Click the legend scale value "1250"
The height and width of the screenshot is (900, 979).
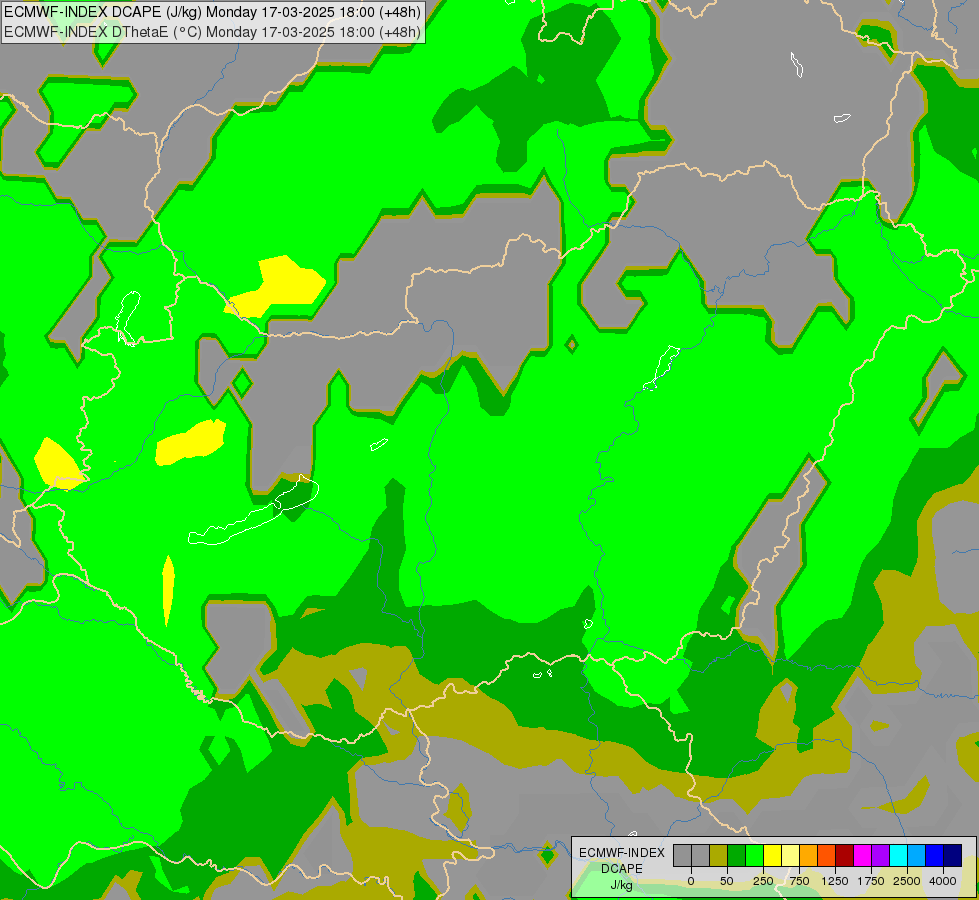[x=835, y=881]
